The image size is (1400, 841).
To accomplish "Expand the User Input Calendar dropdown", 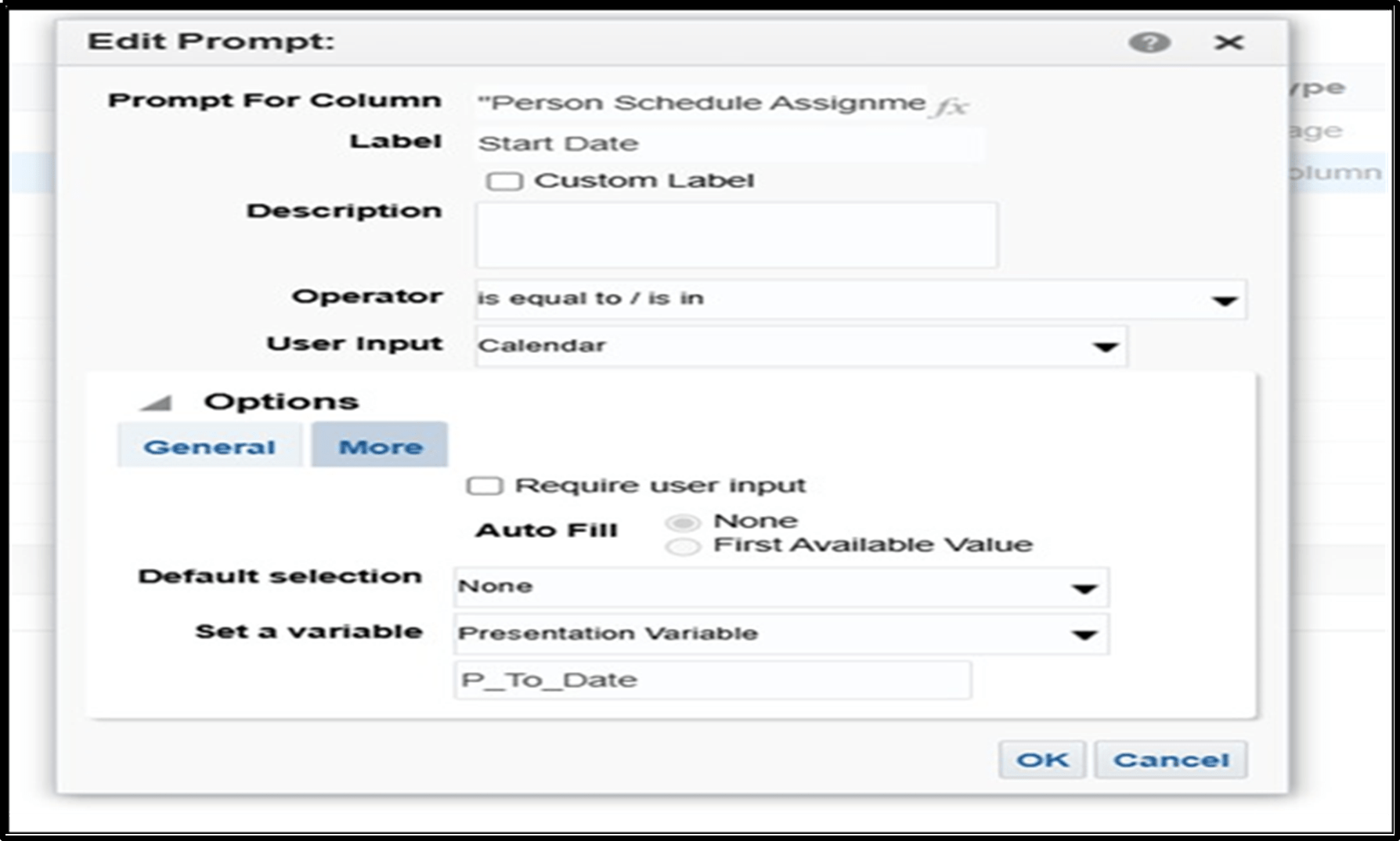I will point(1105,347).
